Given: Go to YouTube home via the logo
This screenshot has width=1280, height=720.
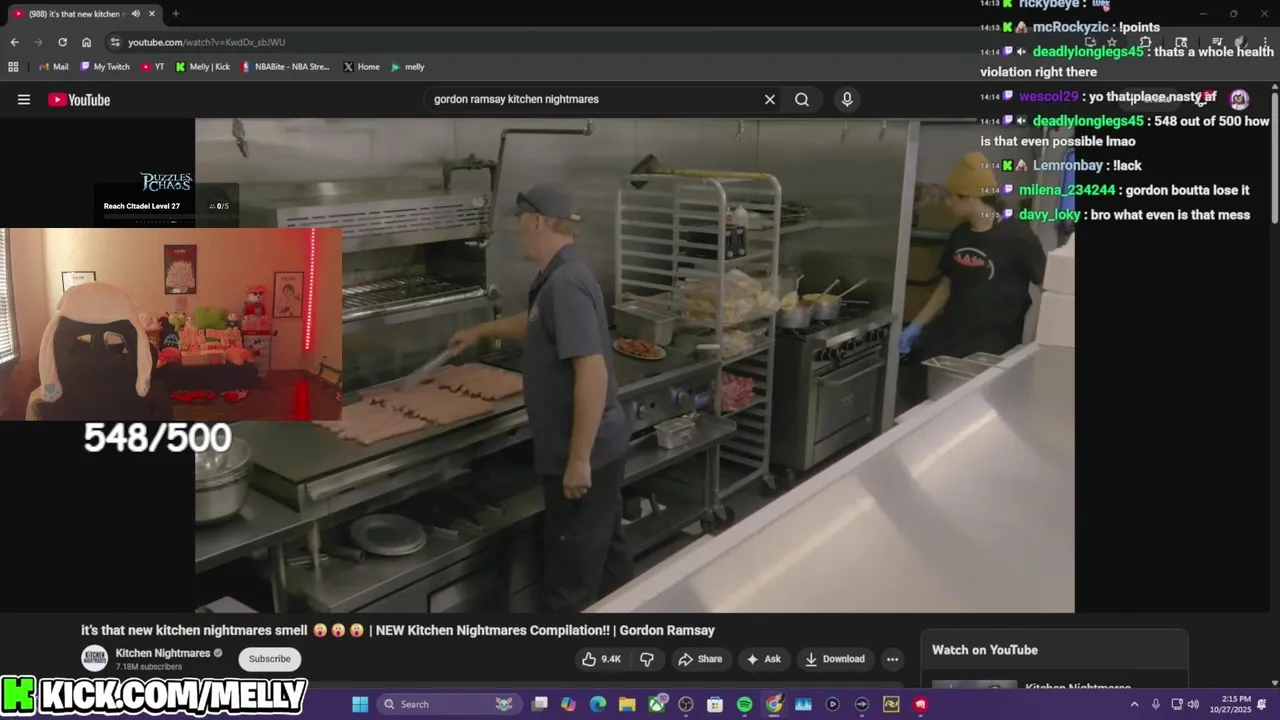Looking at the screenshot, I should pos(79,99).
